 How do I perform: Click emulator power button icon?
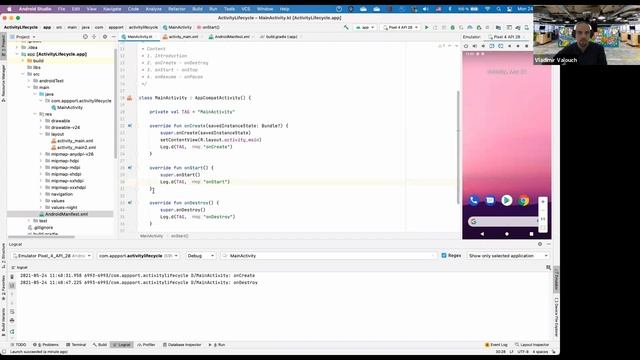[466, 46]
